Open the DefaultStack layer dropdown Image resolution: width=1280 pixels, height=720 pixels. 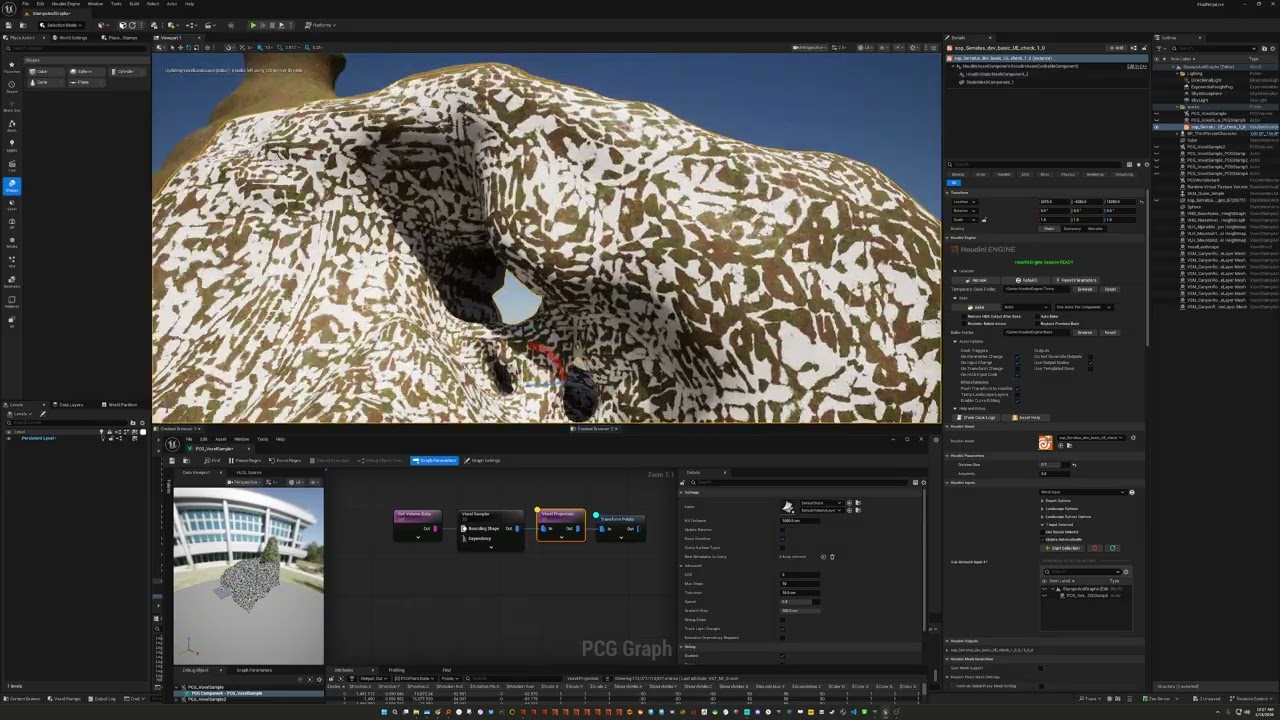pyautogui.click(x=821, y=503)
